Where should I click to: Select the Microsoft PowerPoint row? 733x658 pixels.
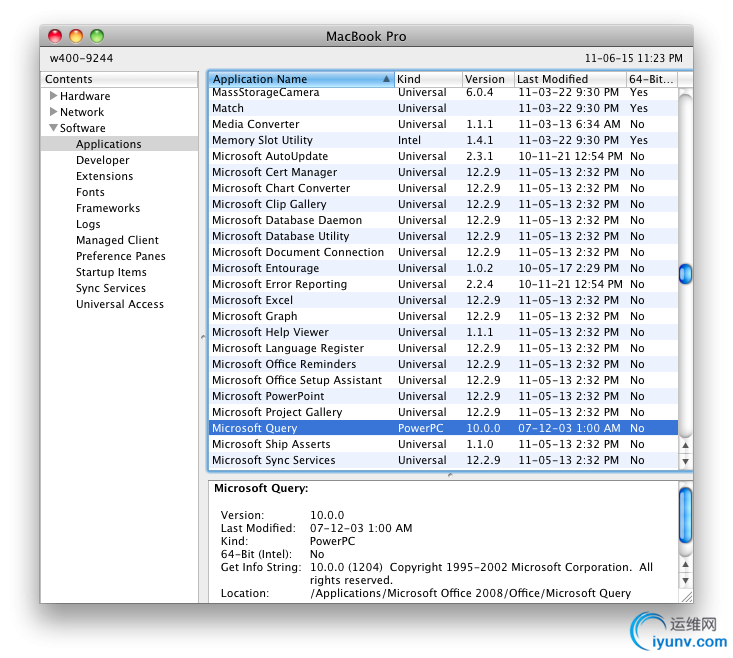(x=443, y=396)
